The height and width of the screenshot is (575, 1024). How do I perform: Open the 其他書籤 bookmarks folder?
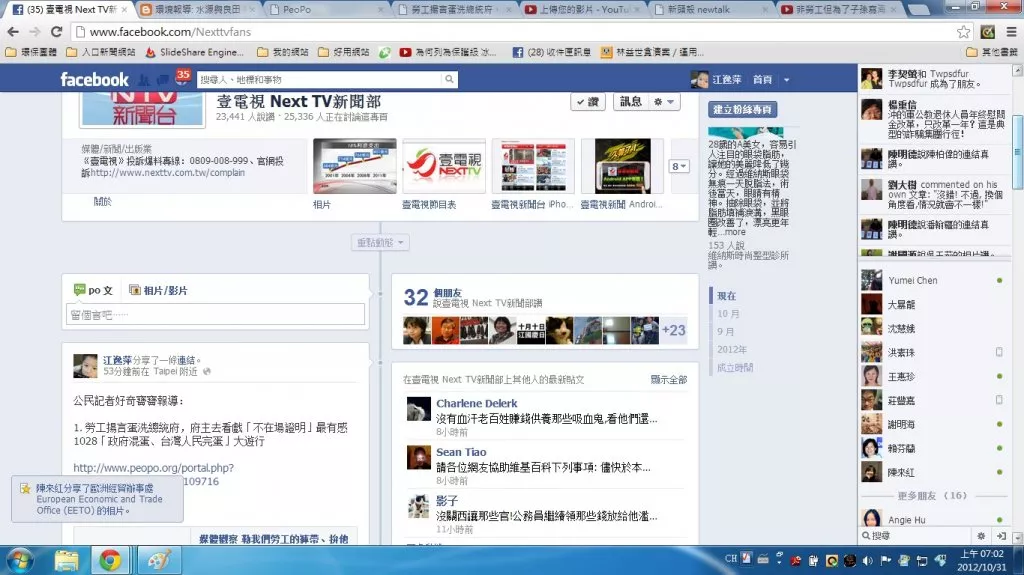[992, 52]
